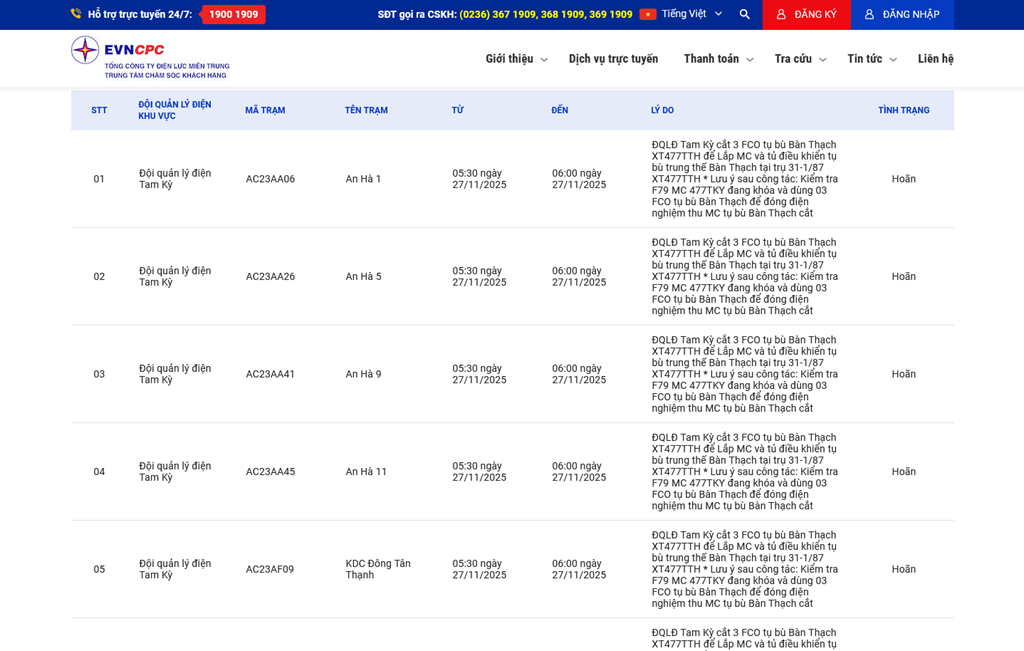This screenshot has width=1024, height=651.
Task: Open the Liên hệ page
Action: pos(935,59)
